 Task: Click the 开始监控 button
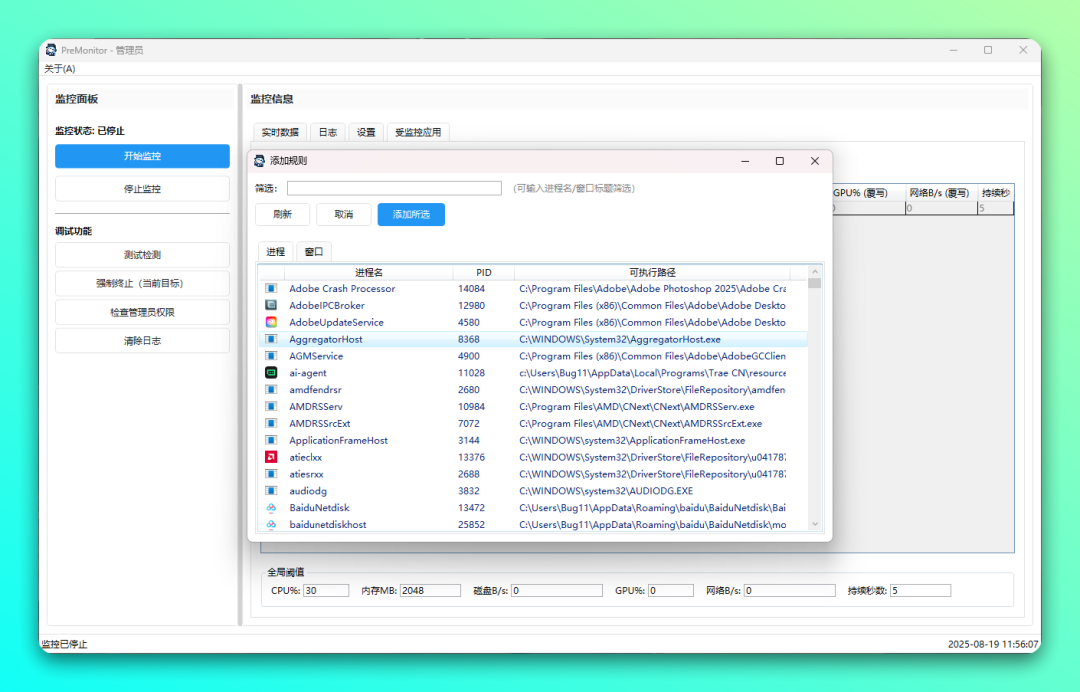143,156
